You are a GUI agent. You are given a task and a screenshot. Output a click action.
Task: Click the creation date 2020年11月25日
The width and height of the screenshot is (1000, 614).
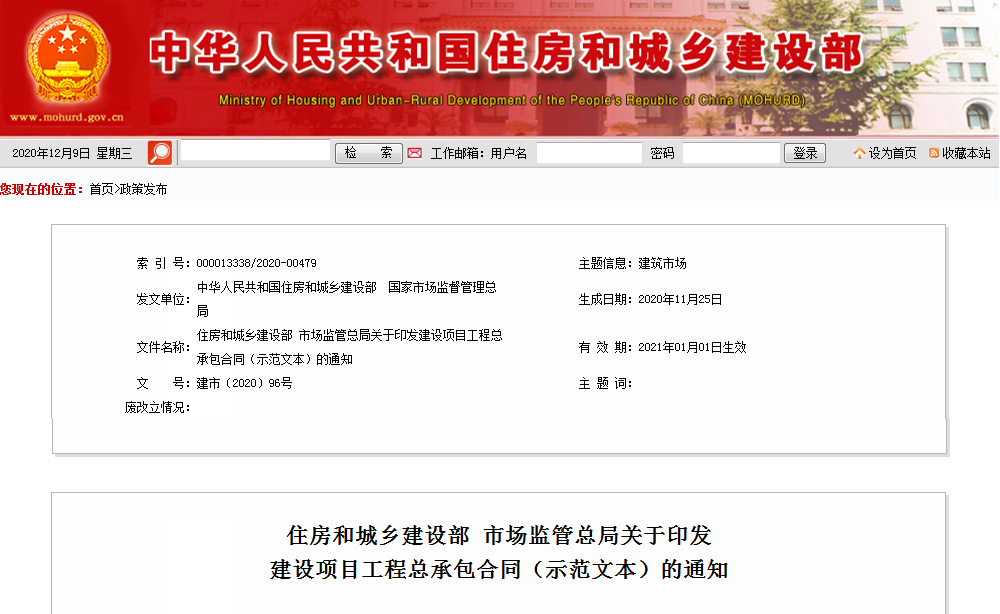680,300
